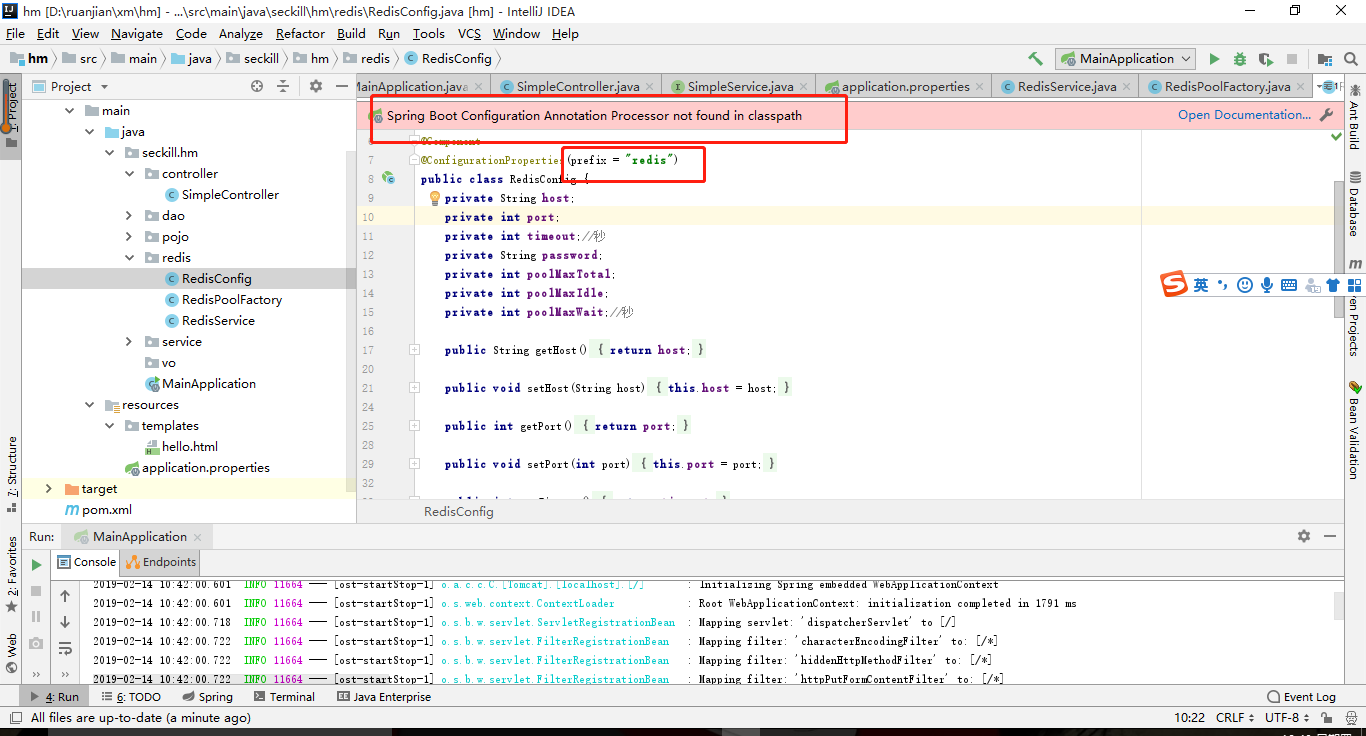Rerun MainApplication from the Run panel
This screenshot has width=1366, height=736.
37,565
